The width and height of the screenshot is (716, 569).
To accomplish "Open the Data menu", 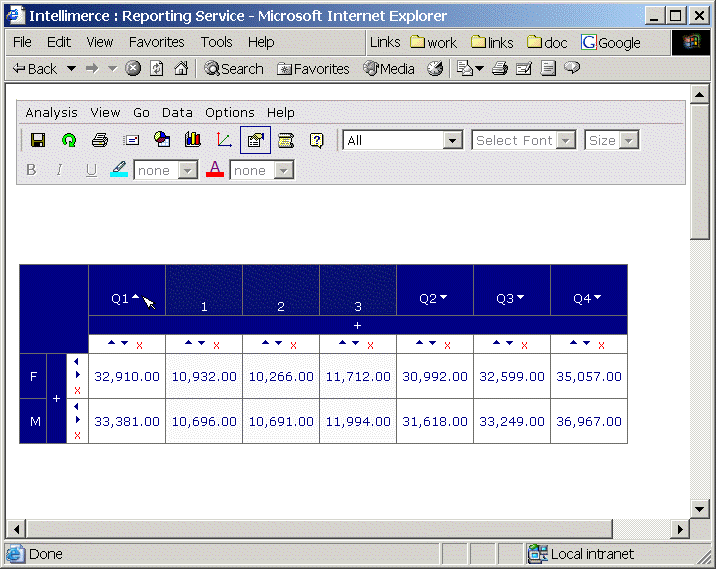I will coord(177,112).
